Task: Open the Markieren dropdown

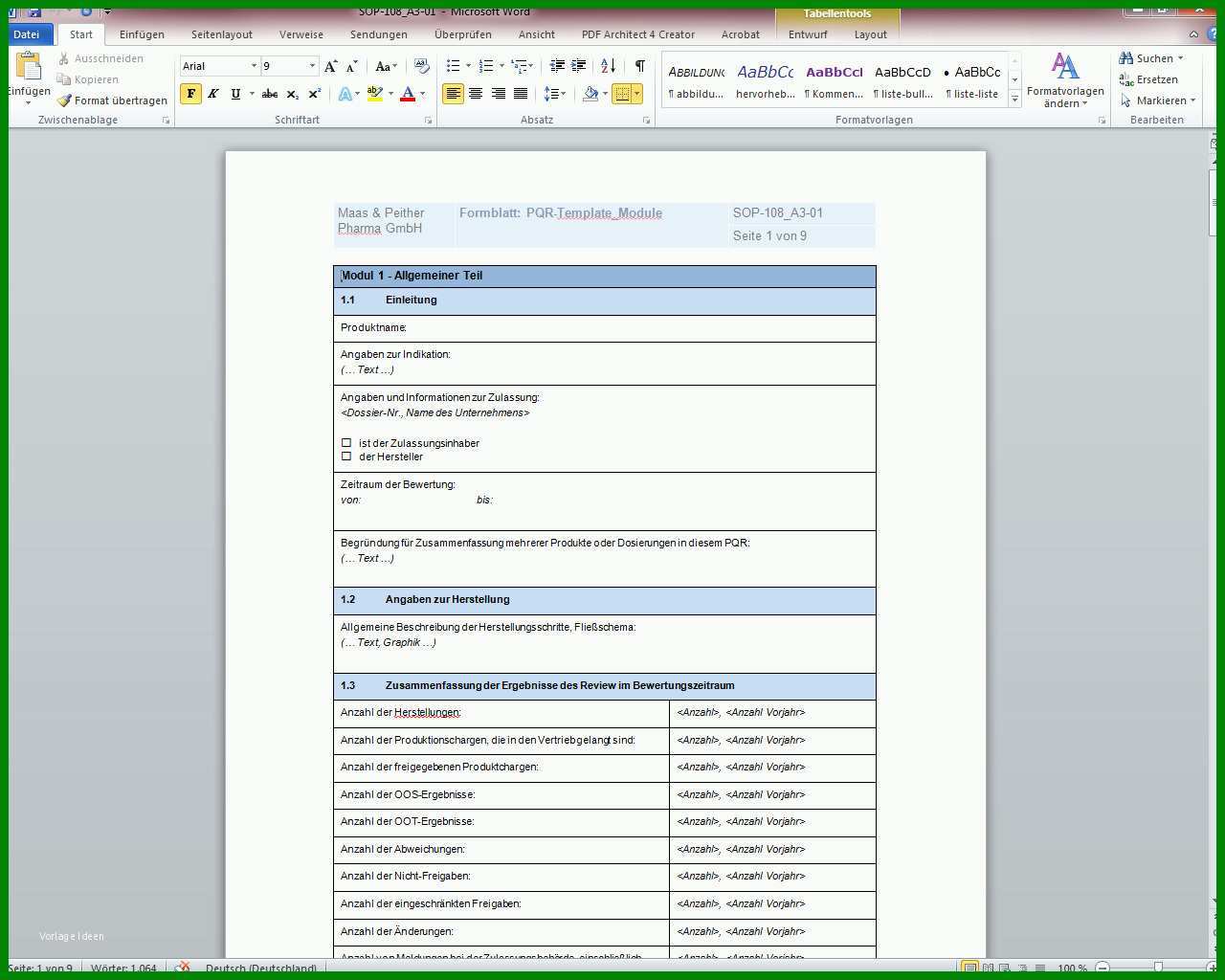Action: coord(1158,100)
